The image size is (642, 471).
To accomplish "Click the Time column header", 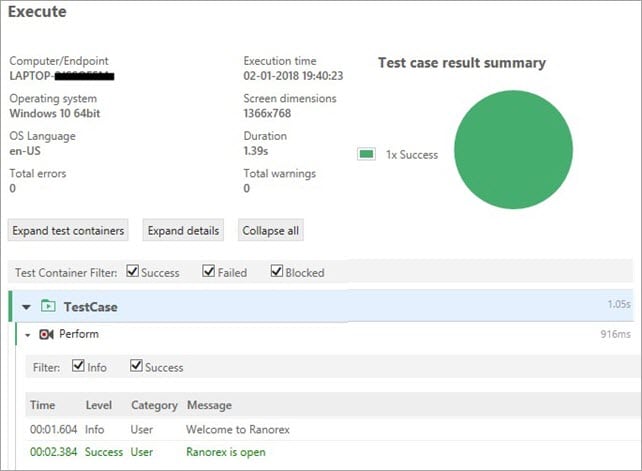I will (x=43, y=405).
